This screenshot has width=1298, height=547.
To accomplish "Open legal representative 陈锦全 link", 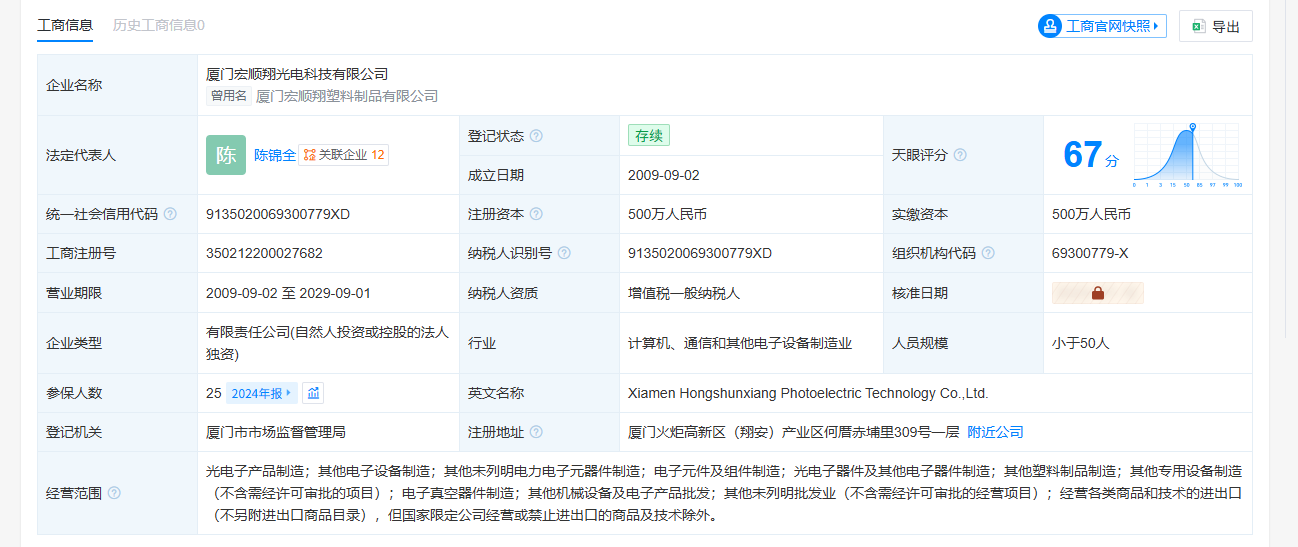I will pyautogui.click(x=275, y=155).
